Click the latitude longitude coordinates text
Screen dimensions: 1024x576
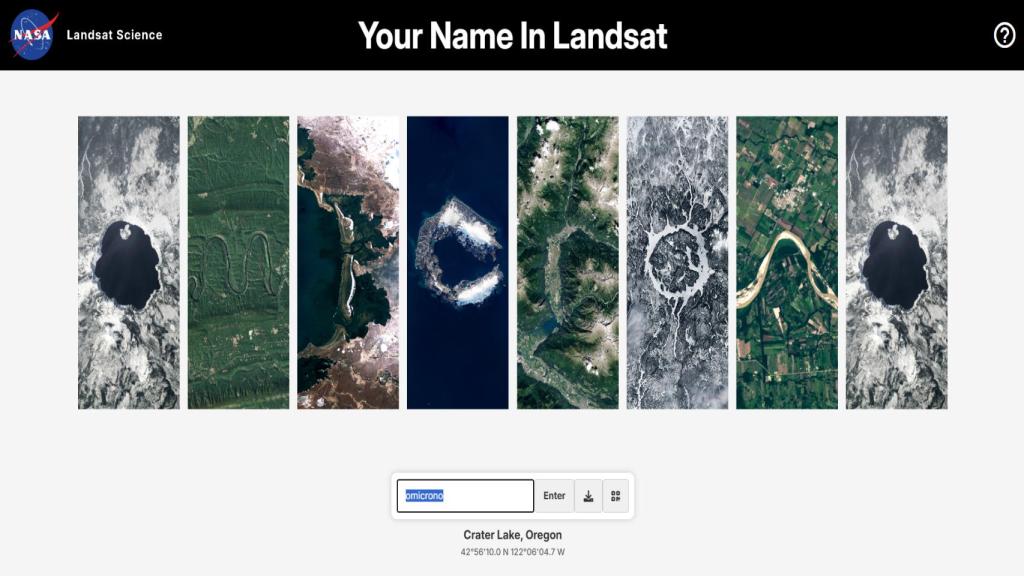(x=513, y=552)
